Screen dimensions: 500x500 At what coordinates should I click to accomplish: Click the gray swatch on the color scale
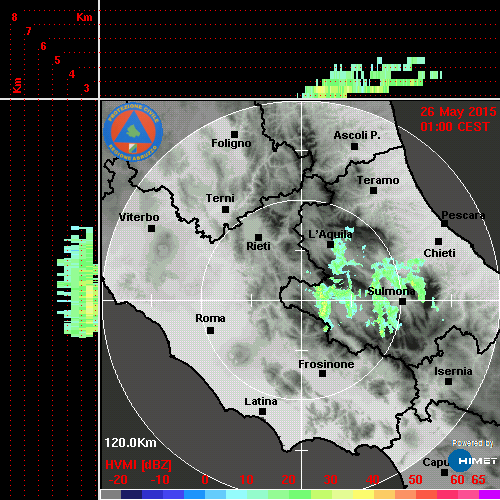(111, 494)
